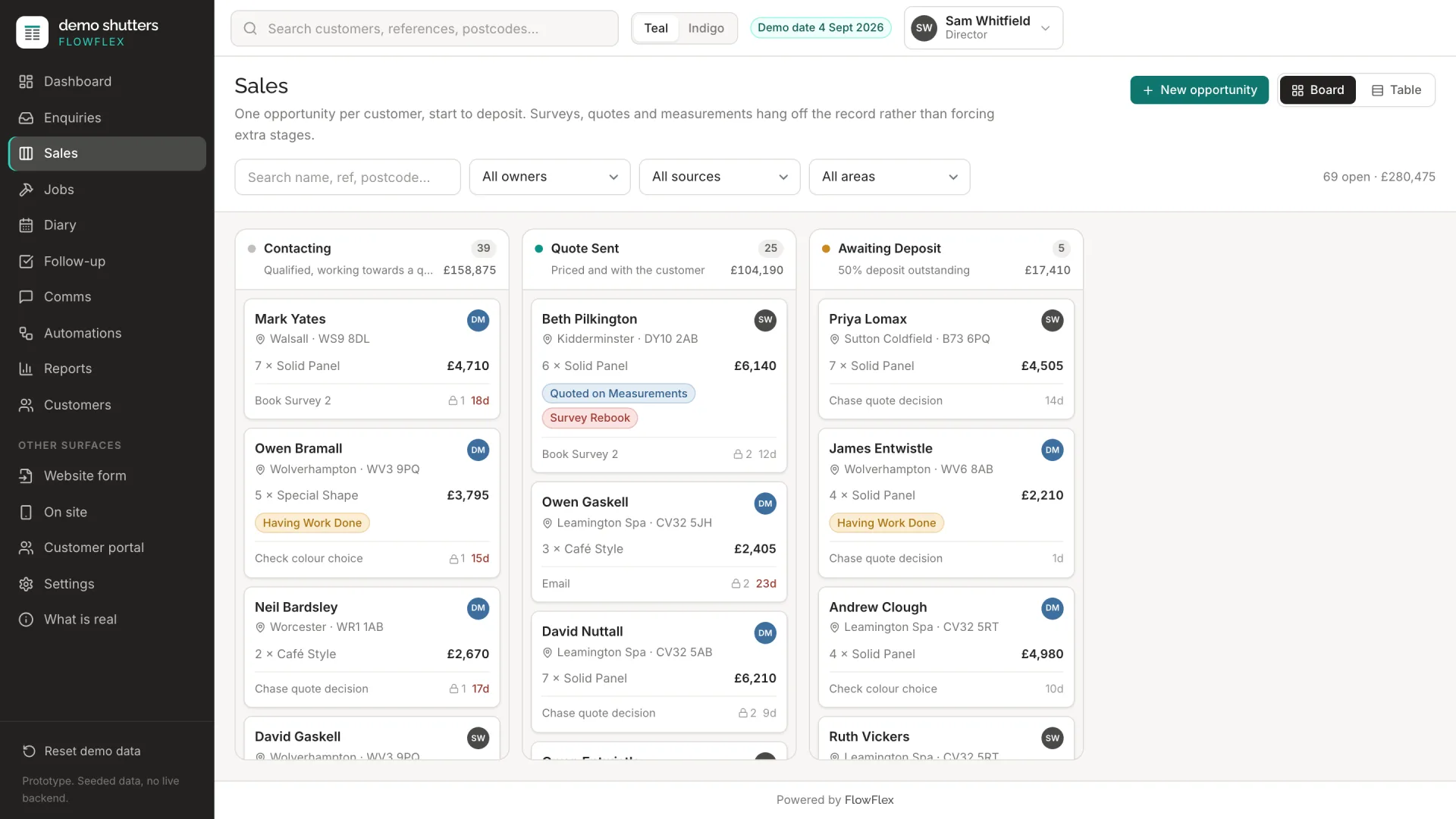Switch to Board view
The image size is (1456, 819).
1317,90
